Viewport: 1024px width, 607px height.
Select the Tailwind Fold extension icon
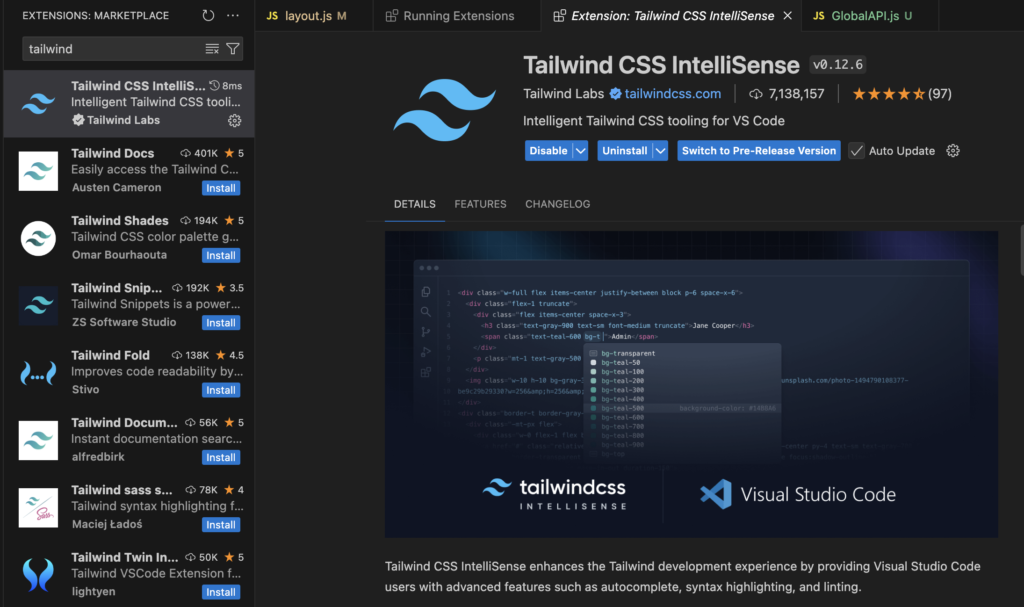pos(38,373)
